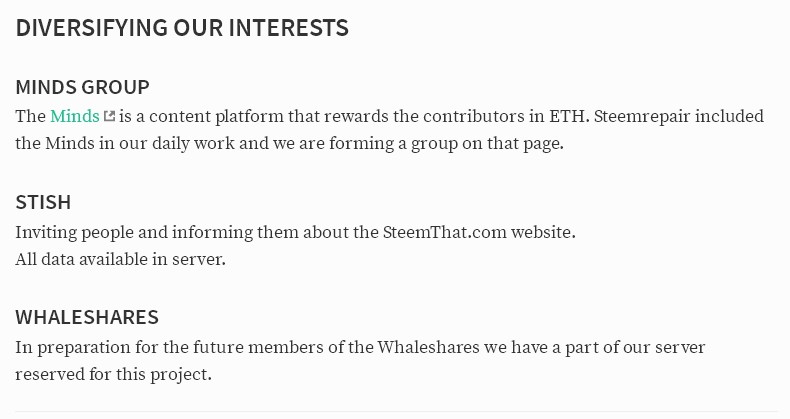Viewport: 790px width, 419px height.
Task: Click the MINDS GROUP subheading
Action: click(83, 87)
